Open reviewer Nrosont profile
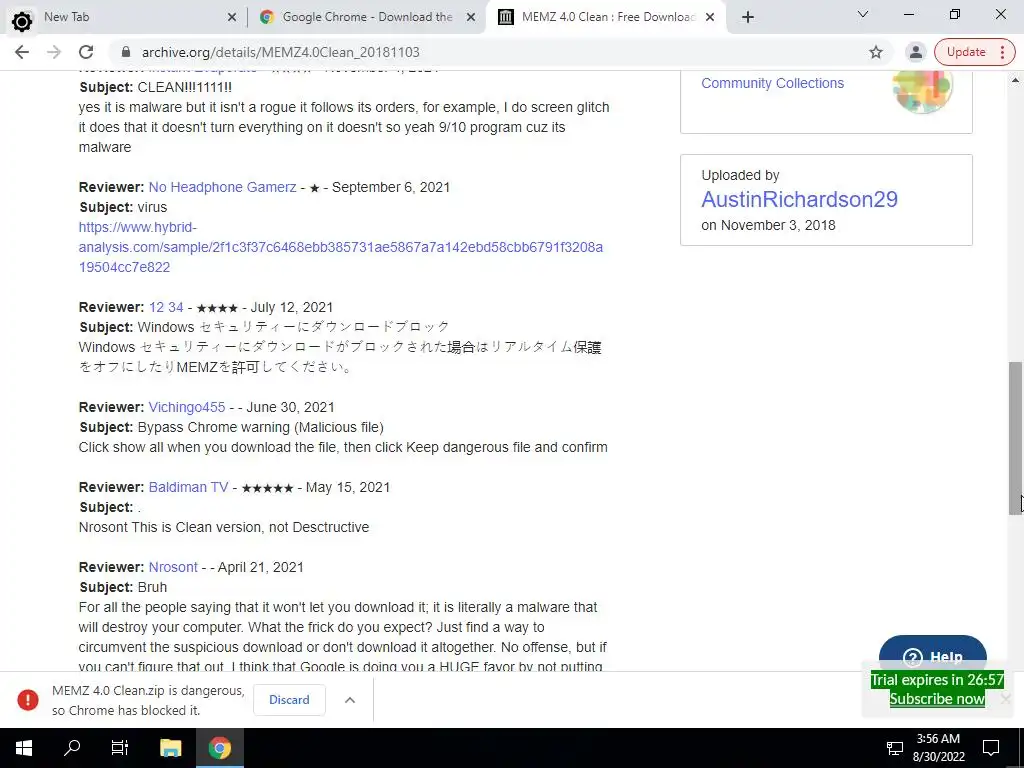This screenshot has height=768, width=1024. pos(172,568)
